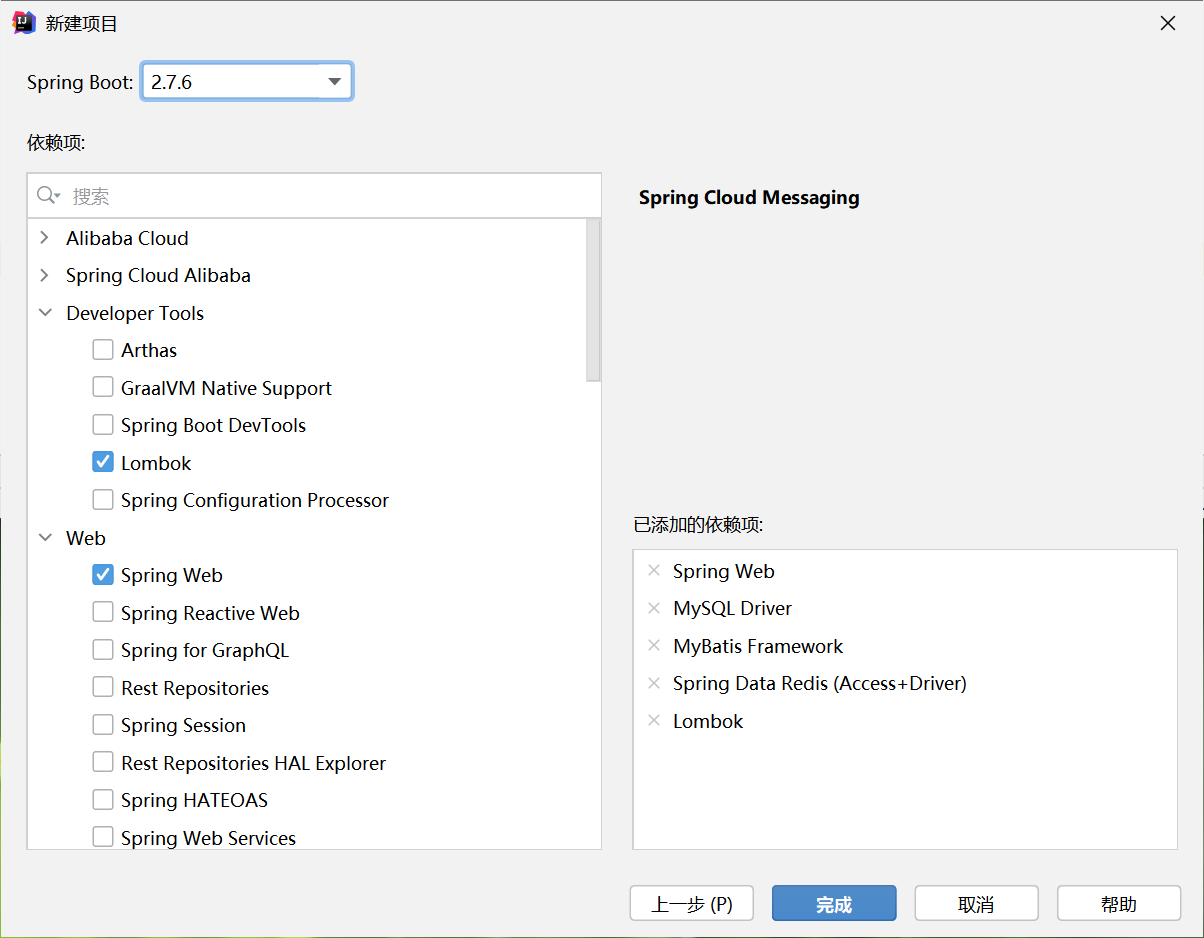
Task: Remove Lombok from added dependencies list
Action: [654, 721]
